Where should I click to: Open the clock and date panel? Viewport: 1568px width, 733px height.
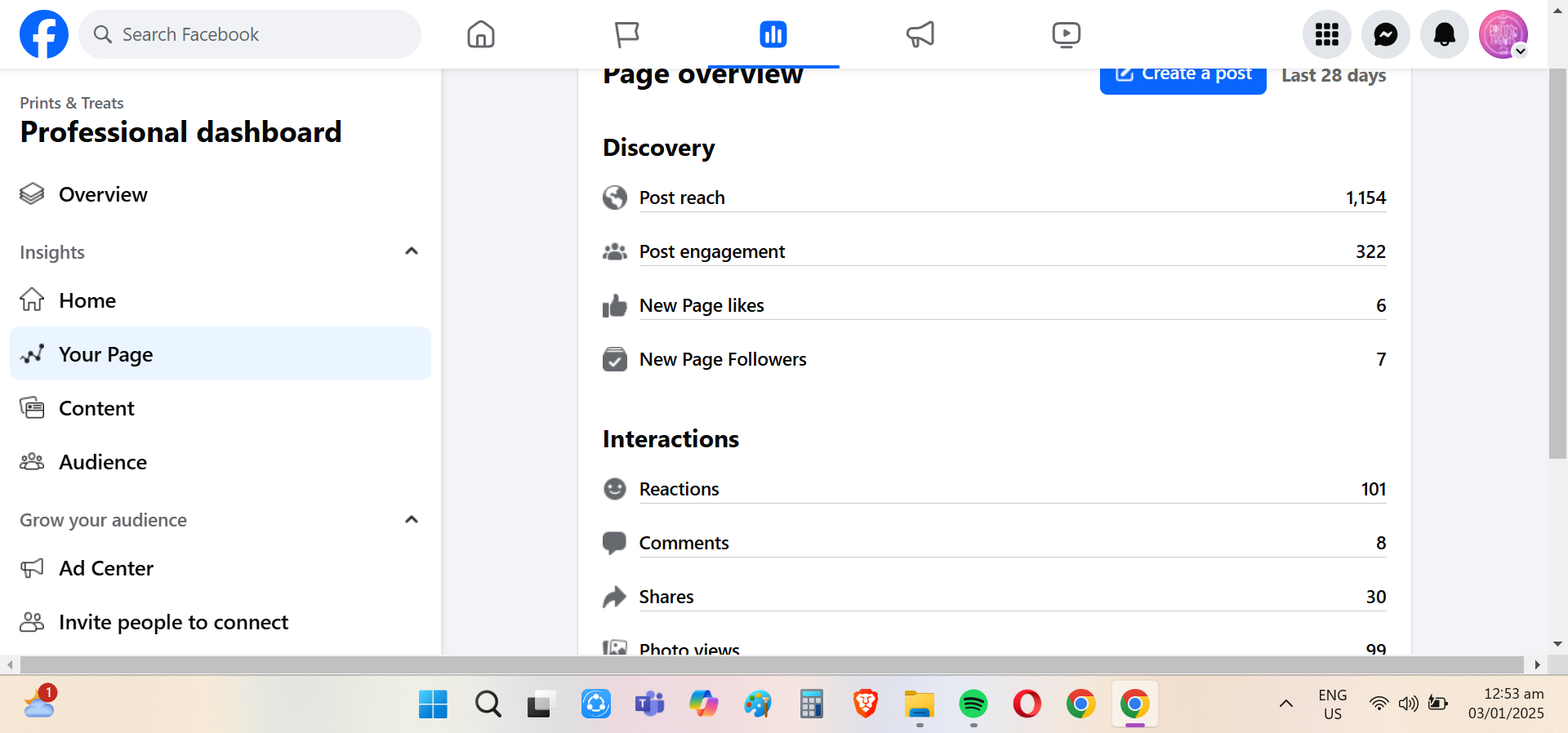(1506, 704)
